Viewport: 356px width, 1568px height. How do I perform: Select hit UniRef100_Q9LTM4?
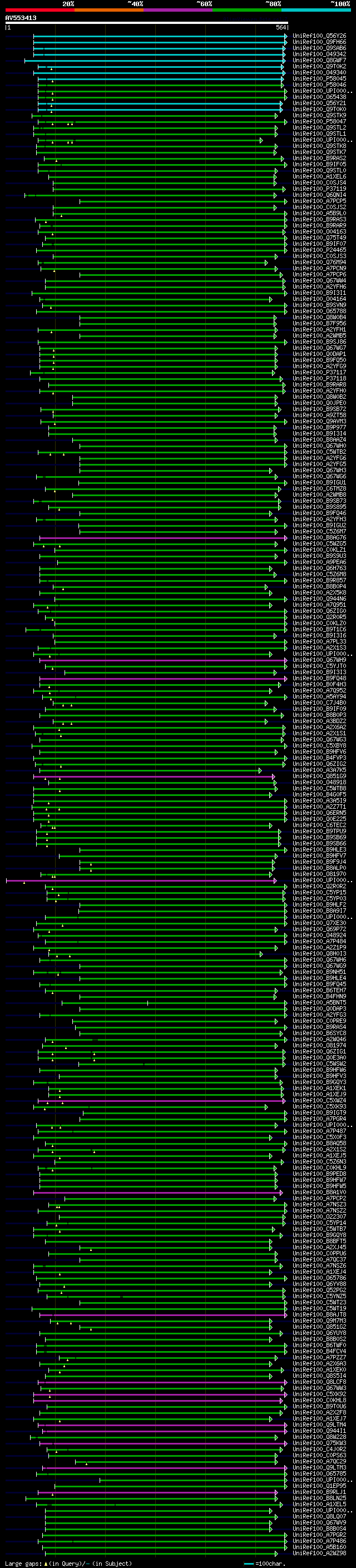319,1425
